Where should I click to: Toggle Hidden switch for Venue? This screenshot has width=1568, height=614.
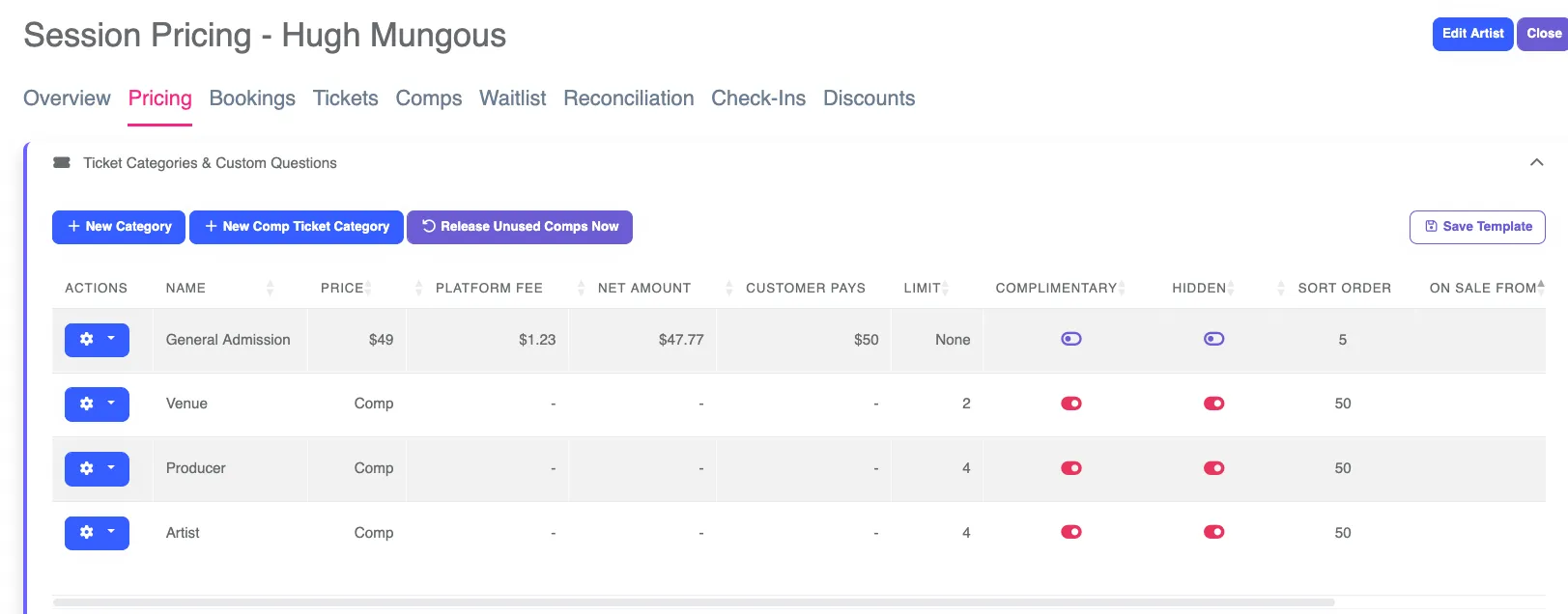(1213, 404)
